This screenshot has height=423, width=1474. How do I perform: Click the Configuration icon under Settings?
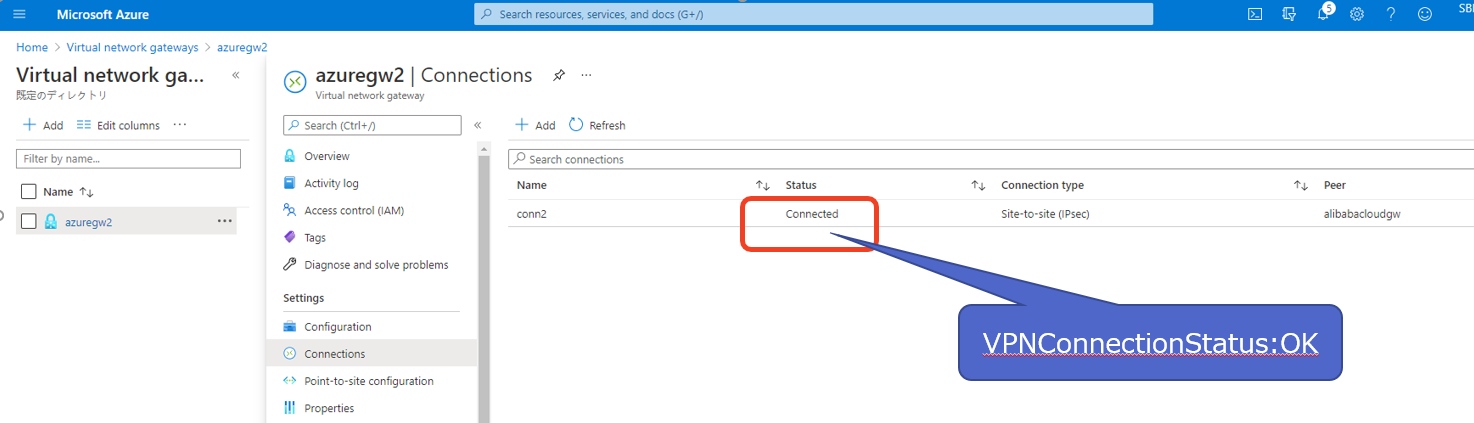tap(290, 327)
